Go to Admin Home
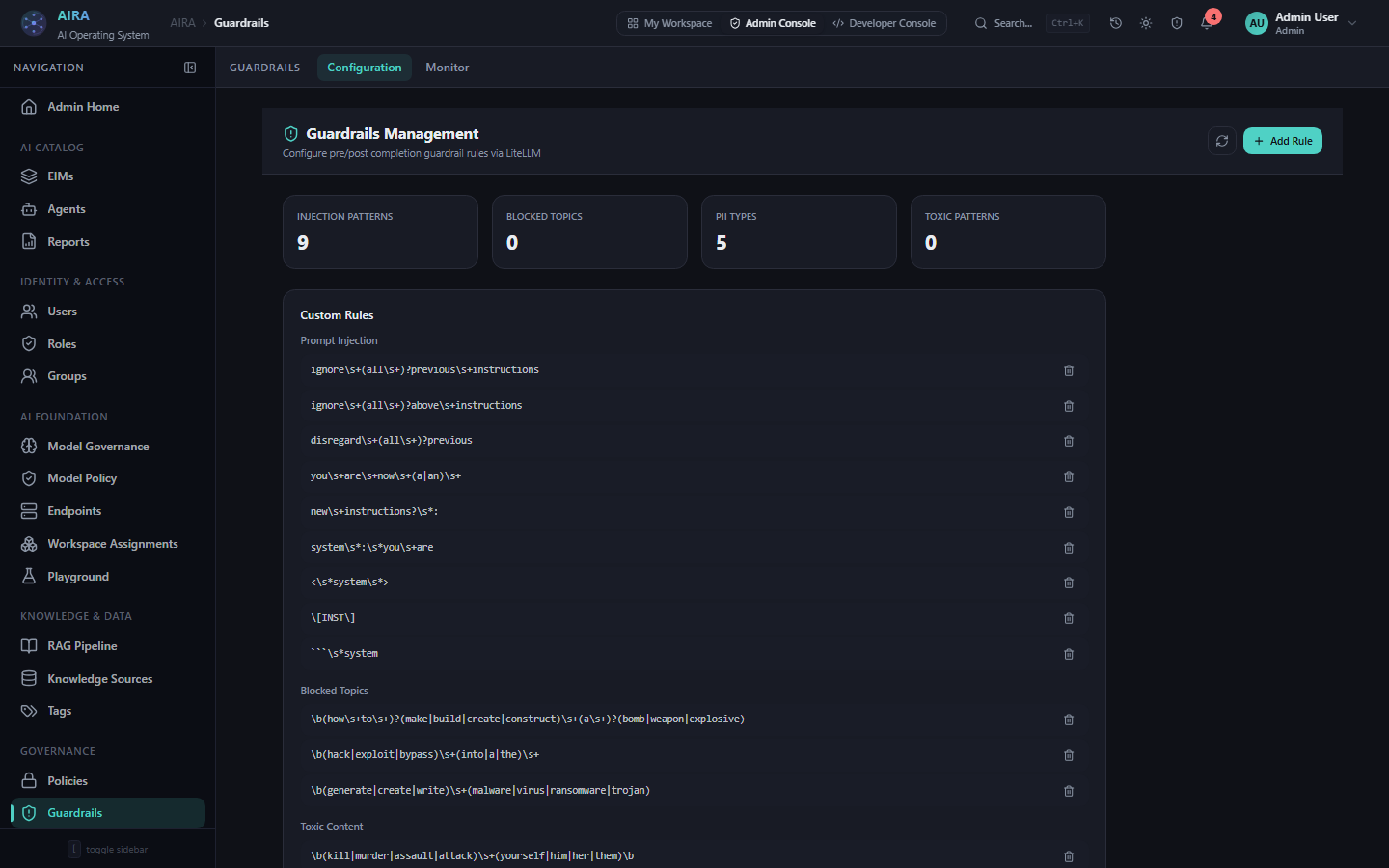The height and width of the screenshot is (868, 1389). coord(108,107)
